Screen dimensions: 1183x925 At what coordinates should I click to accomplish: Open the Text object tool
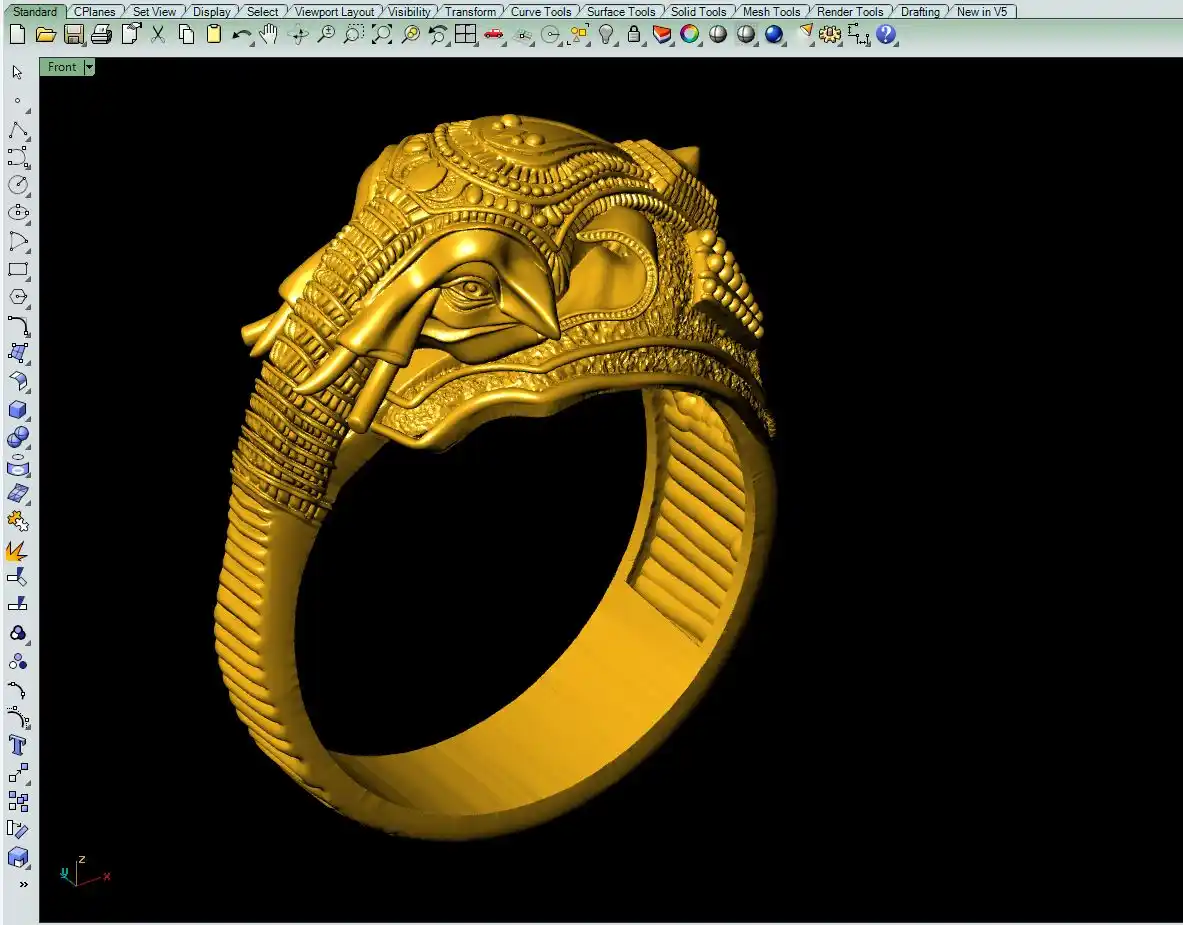point(18,745)
